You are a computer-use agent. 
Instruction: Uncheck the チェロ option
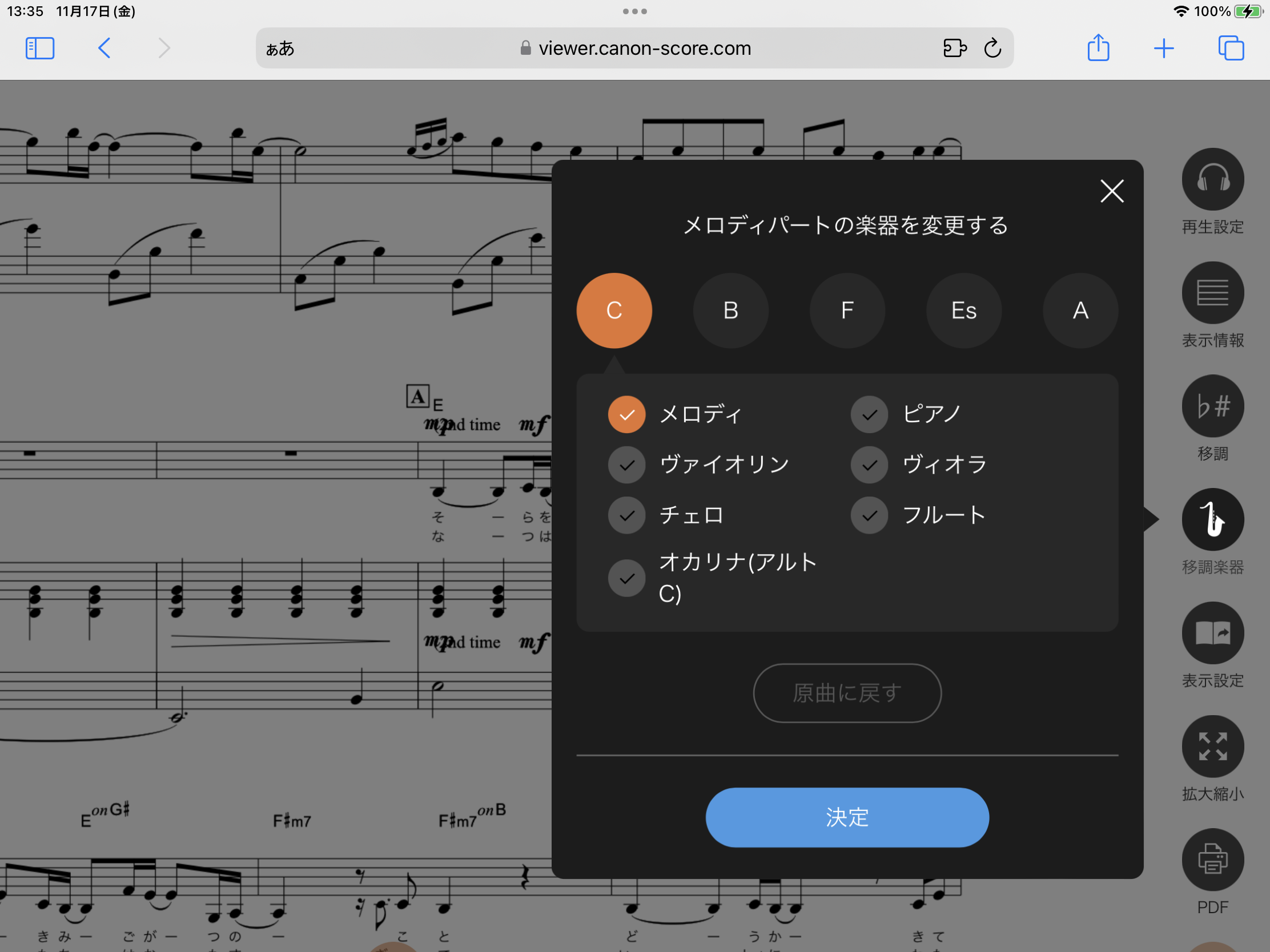tap(626, 515)
